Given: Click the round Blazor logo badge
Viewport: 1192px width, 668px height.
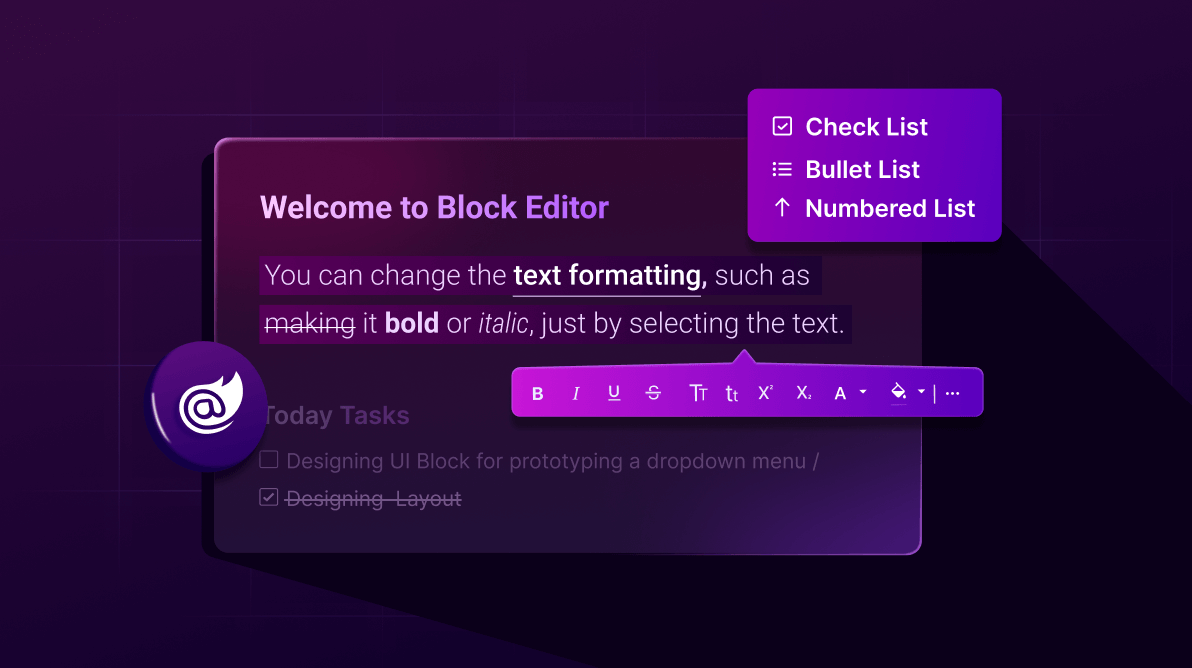Looking at the screenshot, I should pyautogui.click(x=205, y=404).
